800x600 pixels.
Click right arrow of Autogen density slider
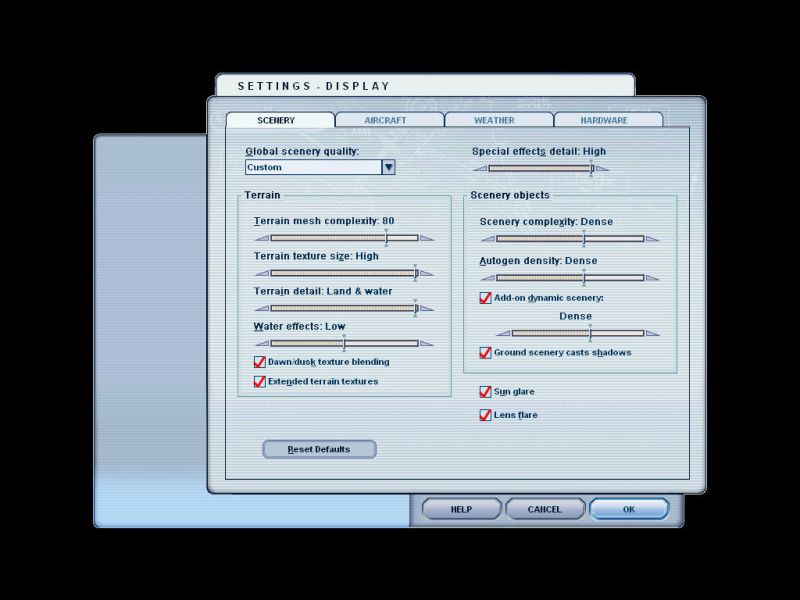(653, 279)
